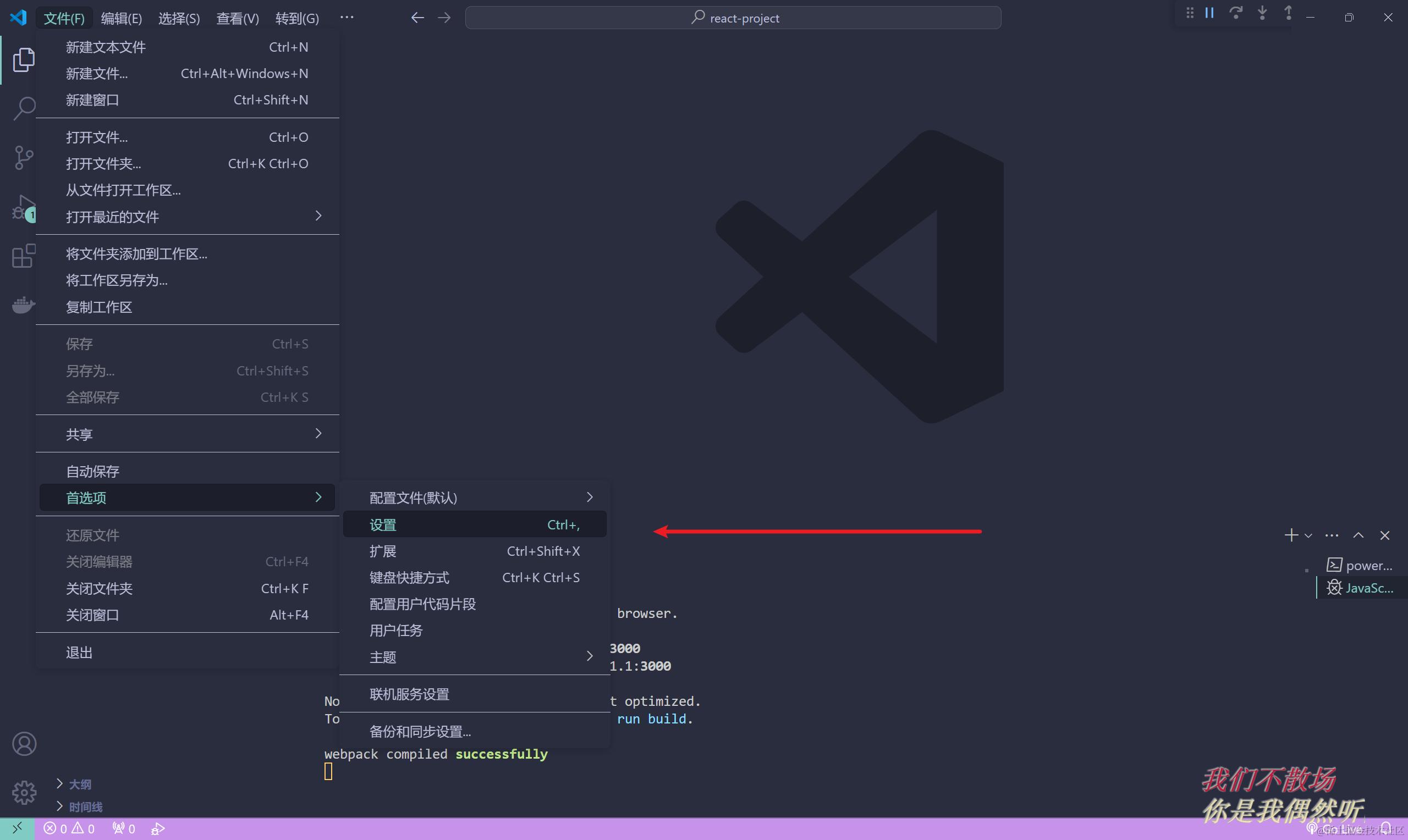Open the 编辑(E) menu
The image size is (1408, 840).
coord(121,18)
